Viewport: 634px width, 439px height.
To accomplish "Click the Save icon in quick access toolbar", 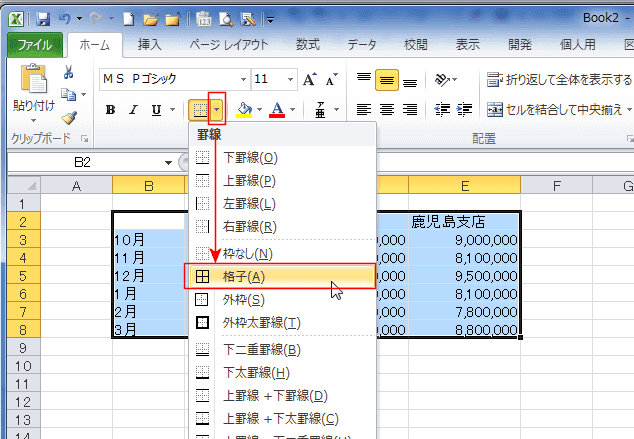I will coord(43,19).
